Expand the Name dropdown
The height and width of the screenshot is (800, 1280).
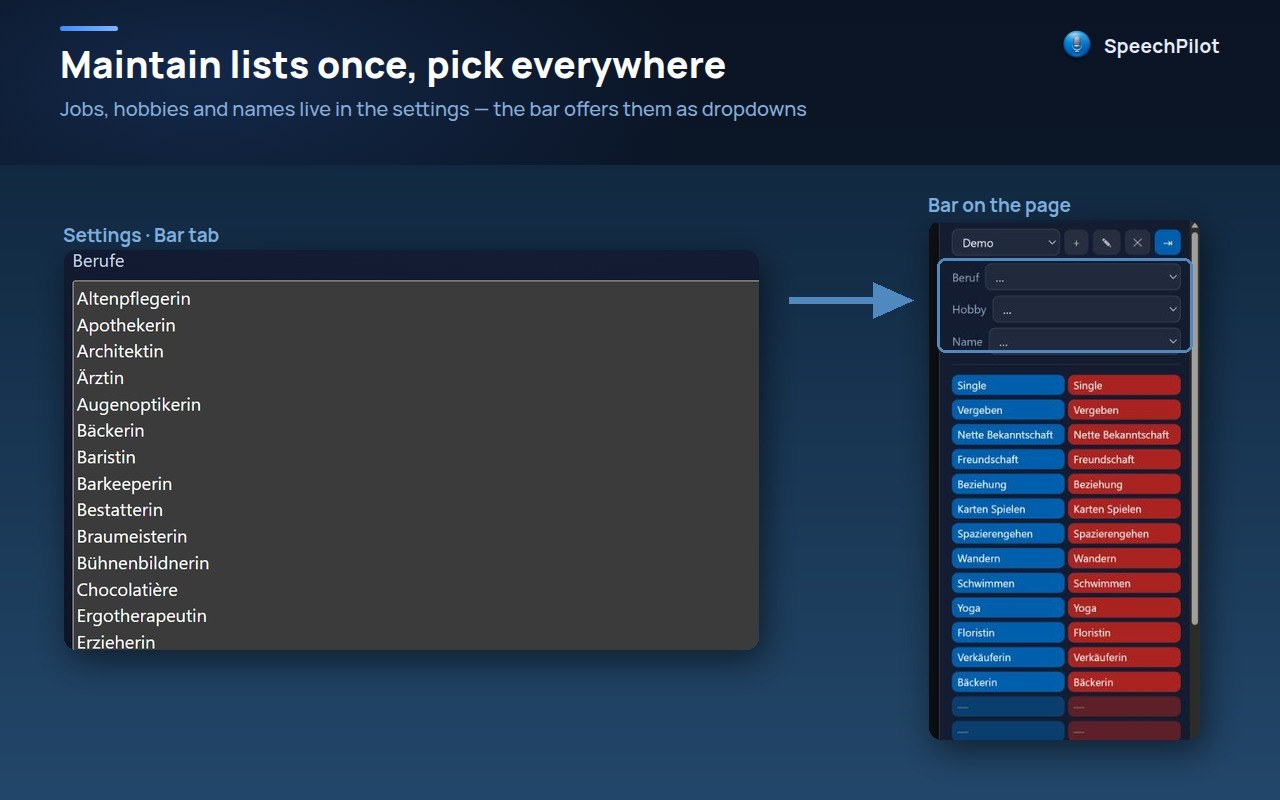point(1085,341)
